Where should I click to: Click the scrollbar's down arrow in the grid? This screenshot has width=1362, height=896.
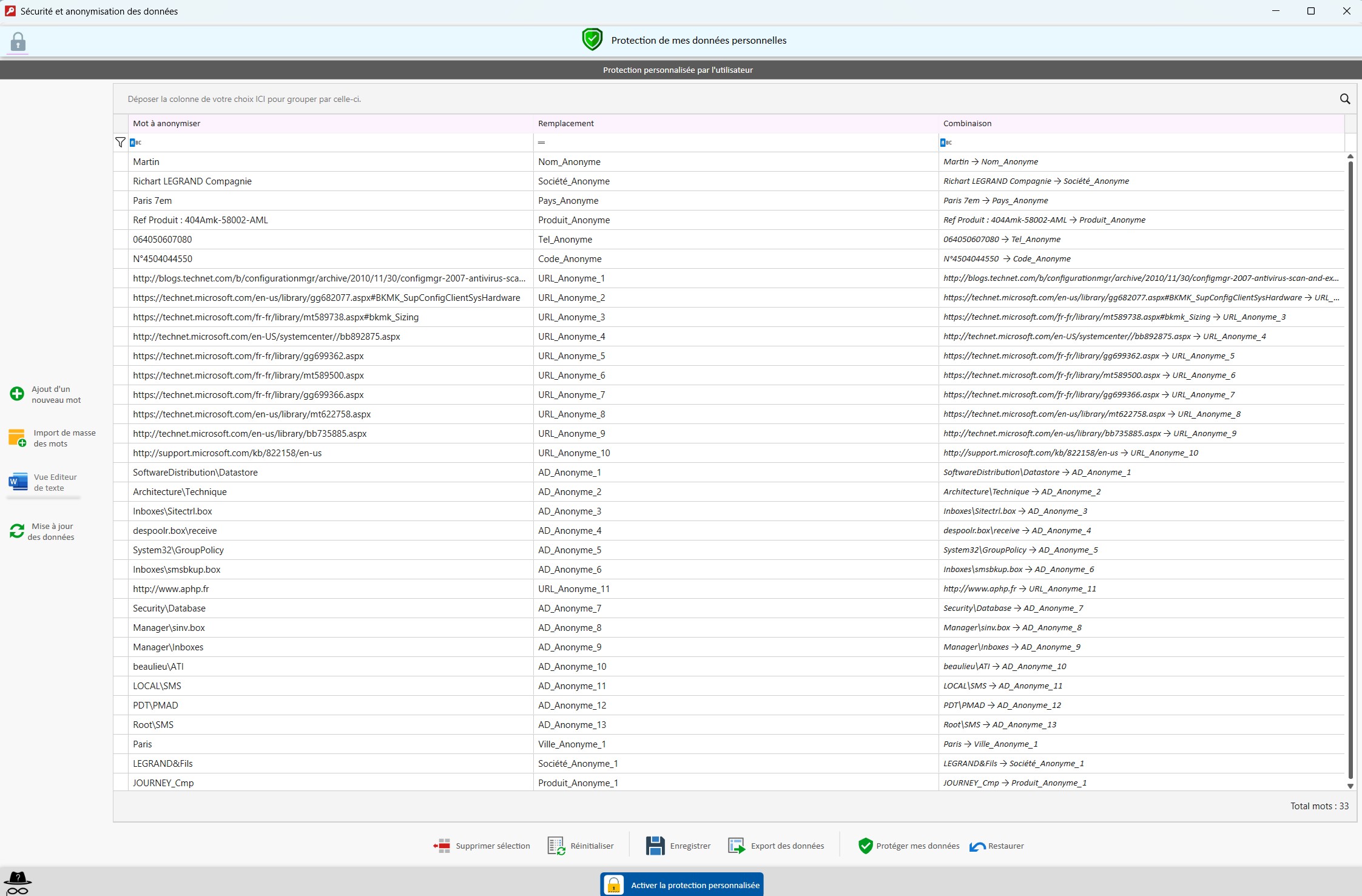(x=1350, y=786)
